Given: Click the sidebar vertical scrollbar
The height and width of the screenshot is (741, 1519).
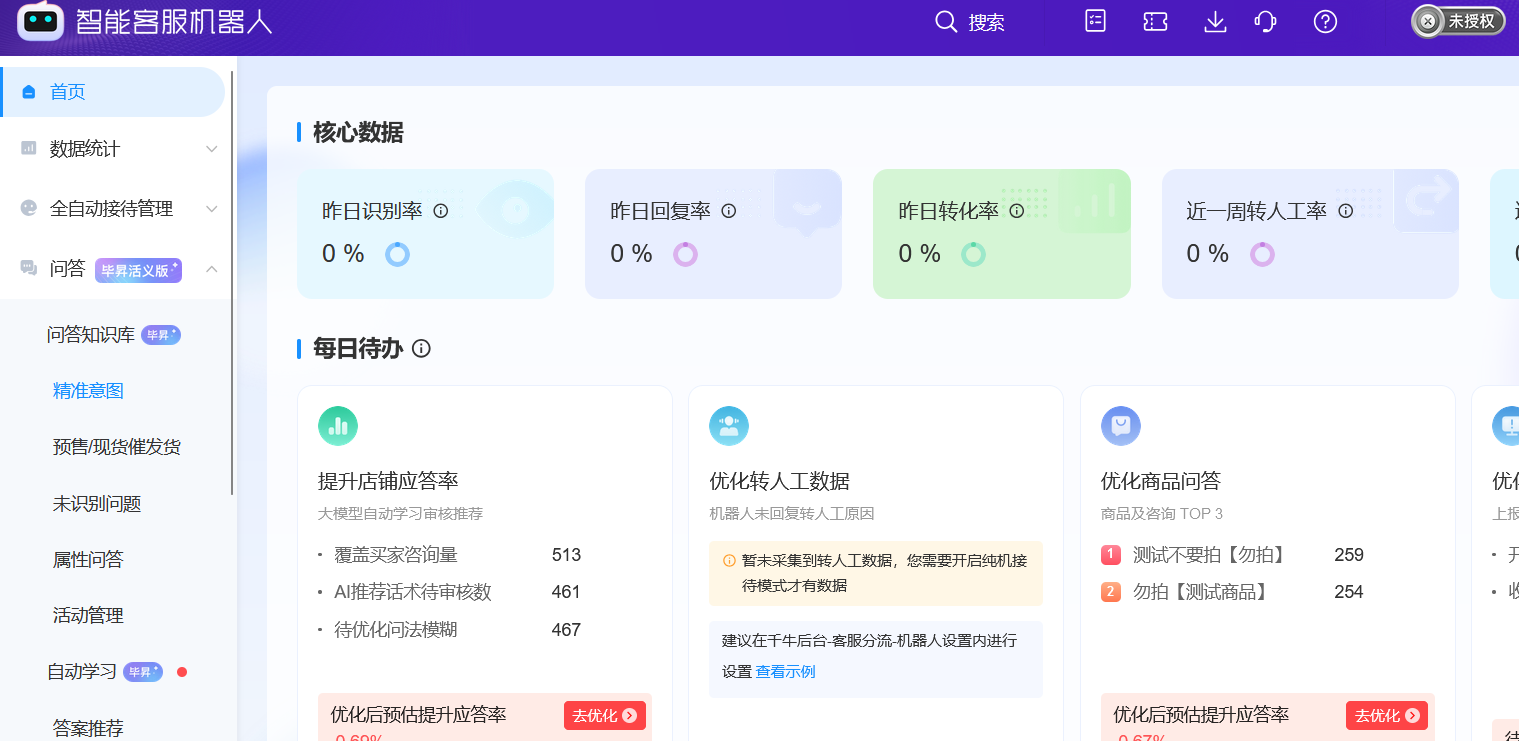Looking at the screenshot, I should pos(233,283).
